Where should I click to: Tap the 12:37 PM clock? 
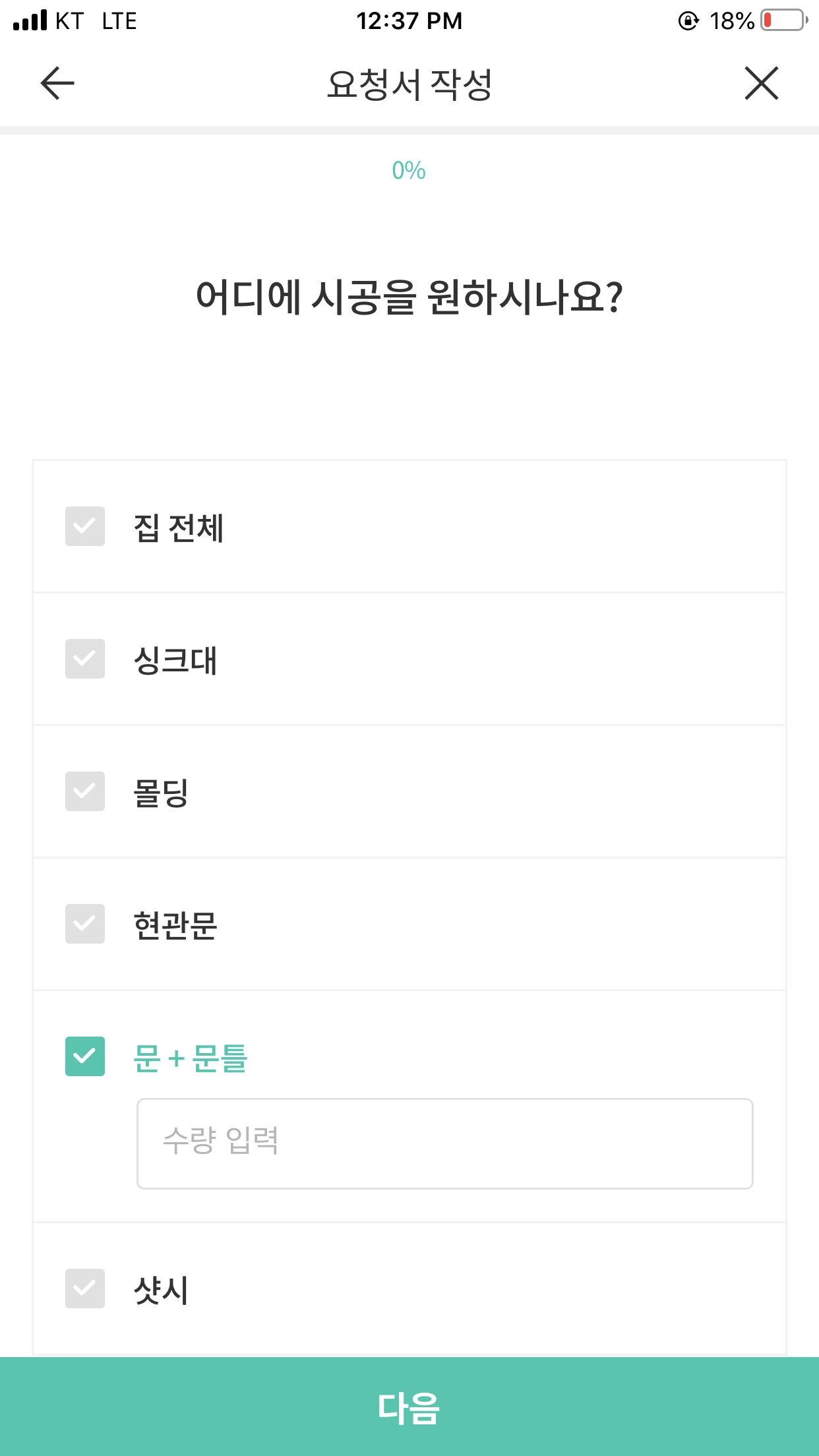(409, 21)
